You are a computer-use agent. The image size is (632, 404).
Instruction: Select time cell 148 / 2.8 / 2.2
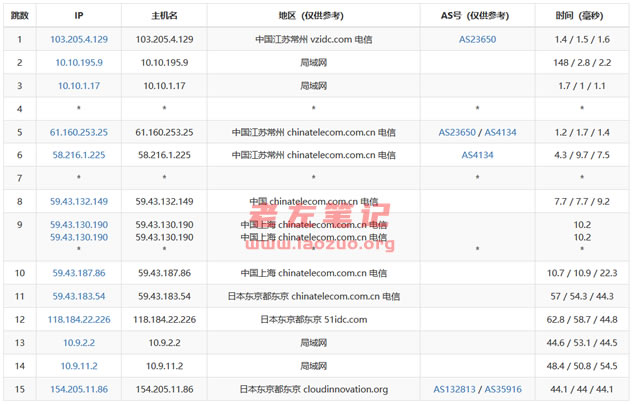coord(582,62)
